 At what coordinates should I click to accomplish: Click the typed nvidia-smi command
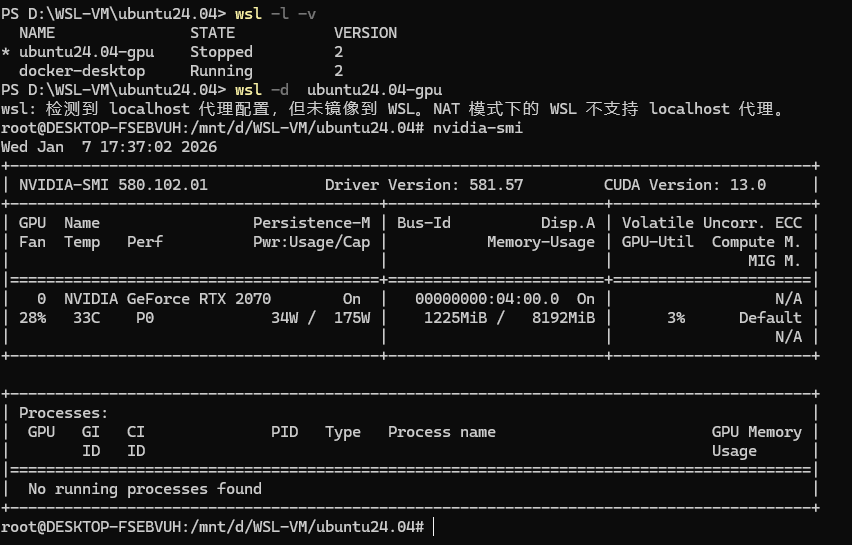pos(478,128)
